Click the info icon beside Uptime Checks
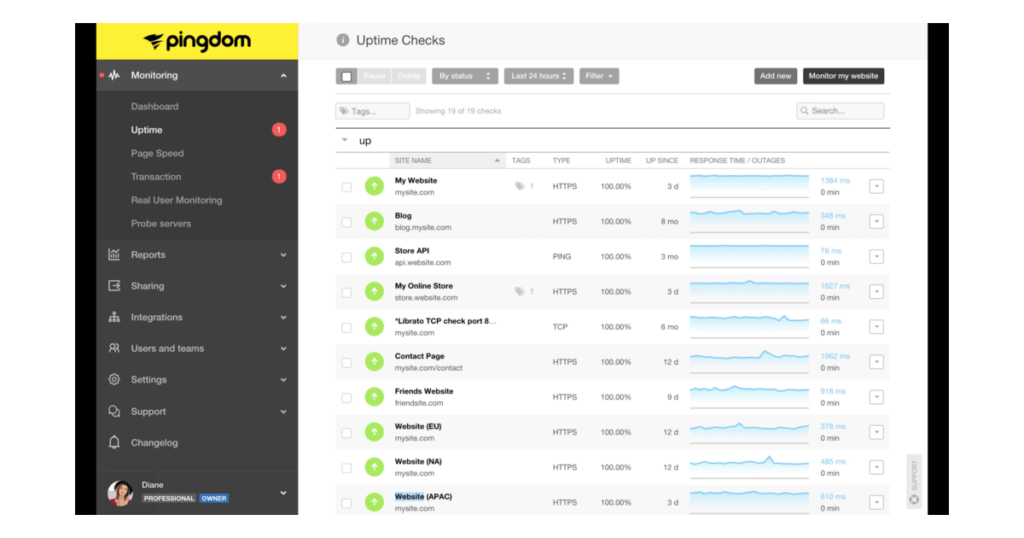The width and height of the screenshot is (1024, 538). [x=343, y=40]
